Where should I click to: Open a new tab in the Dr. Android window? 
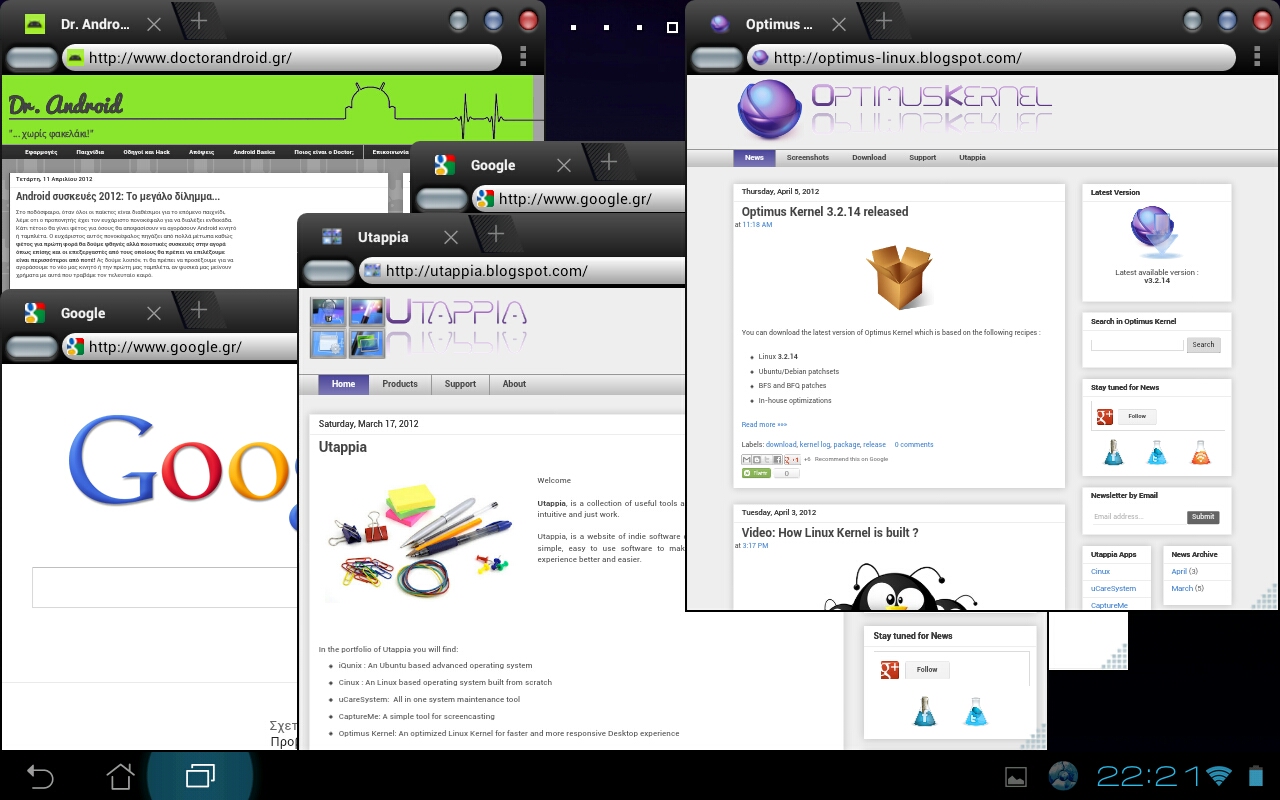[x=198, y=21]
